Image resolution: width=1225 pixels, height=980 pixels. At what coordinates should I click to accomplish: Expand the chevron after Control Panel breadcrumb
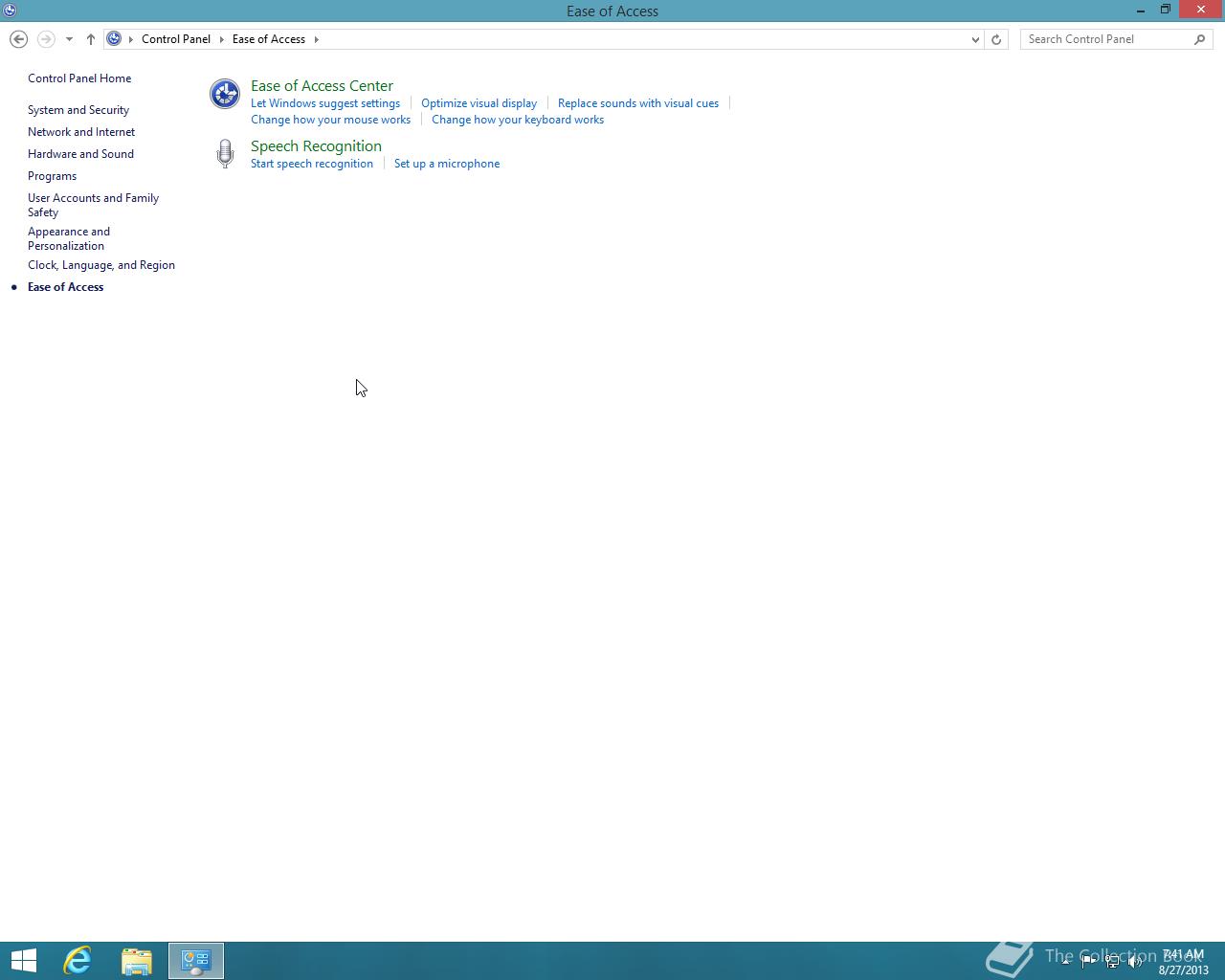pos(221,39)
